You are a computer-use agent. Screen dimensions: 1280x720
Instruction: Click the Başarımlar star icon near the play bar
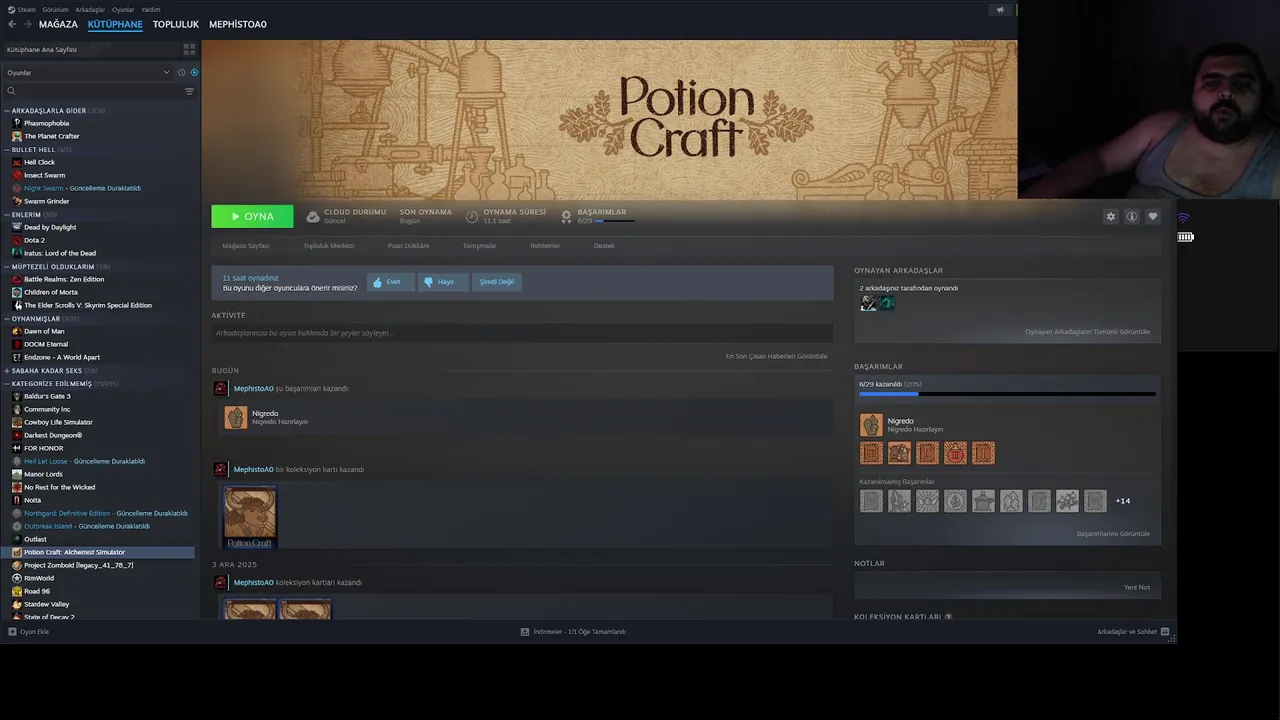click(567, 216)
